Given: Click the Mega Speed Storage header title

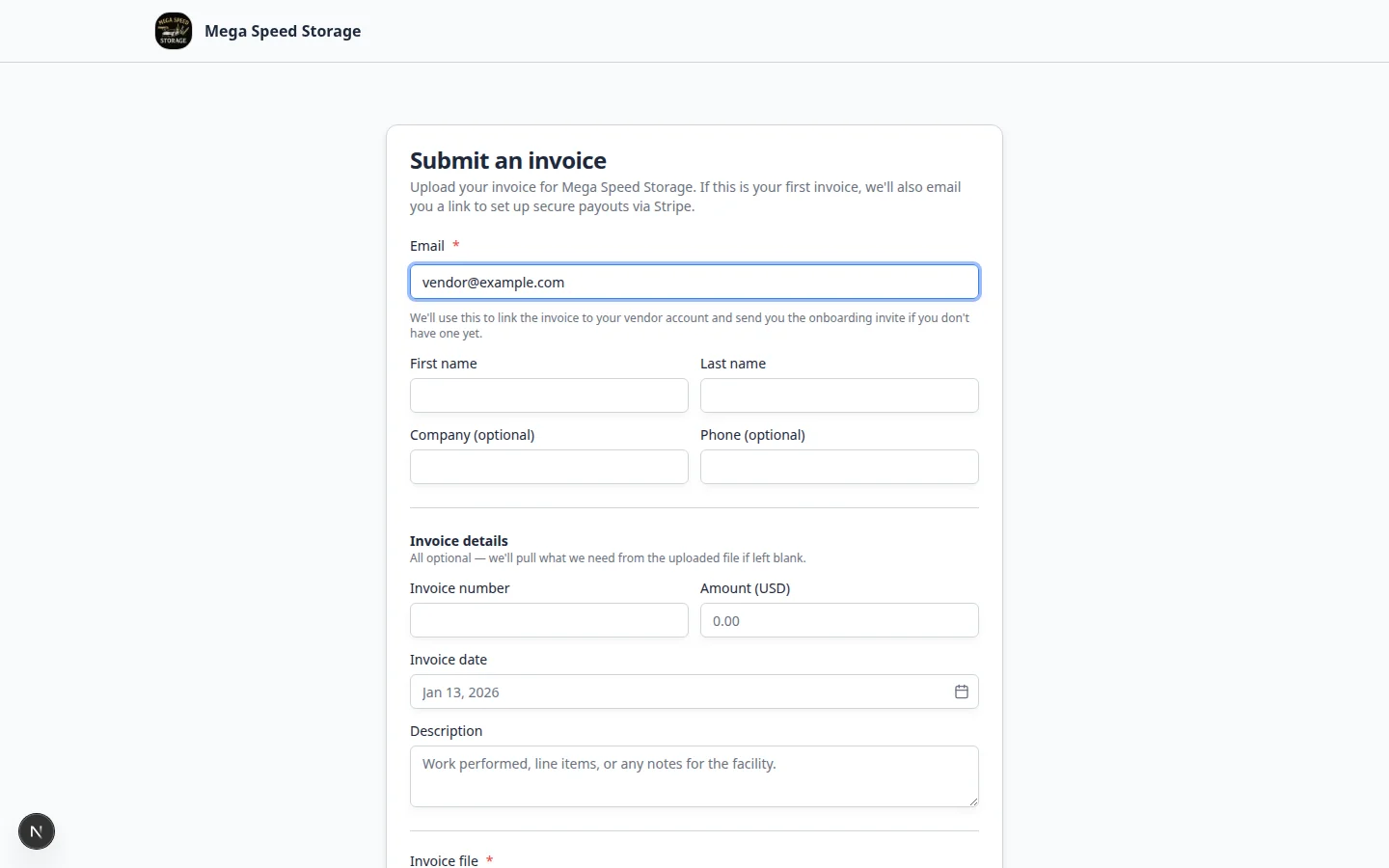Looking at the screenshot, I should click(283, 31).
